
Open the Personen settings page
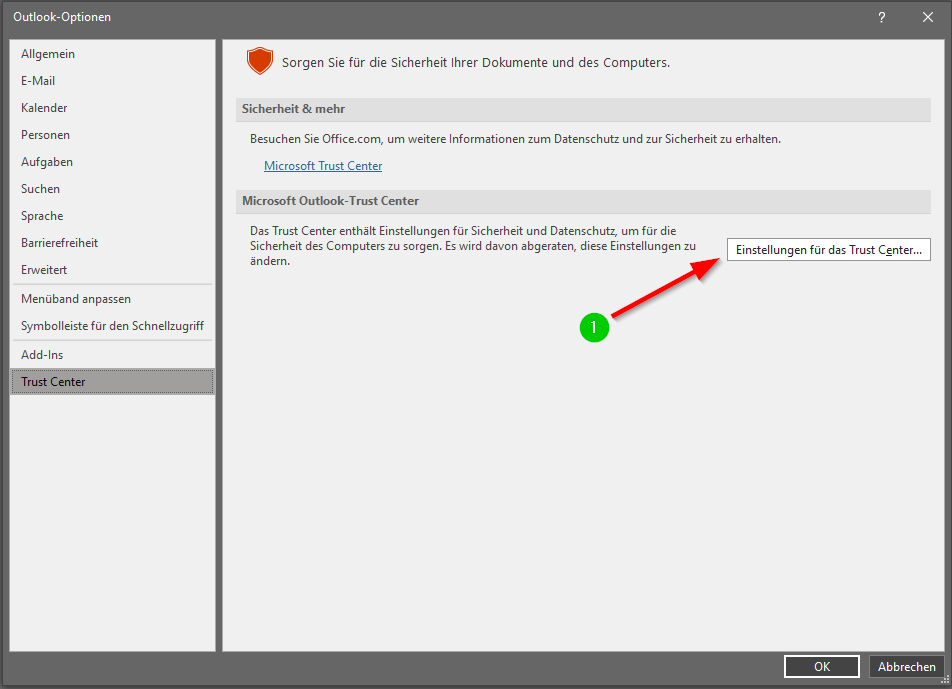click(x=45, y=135)
